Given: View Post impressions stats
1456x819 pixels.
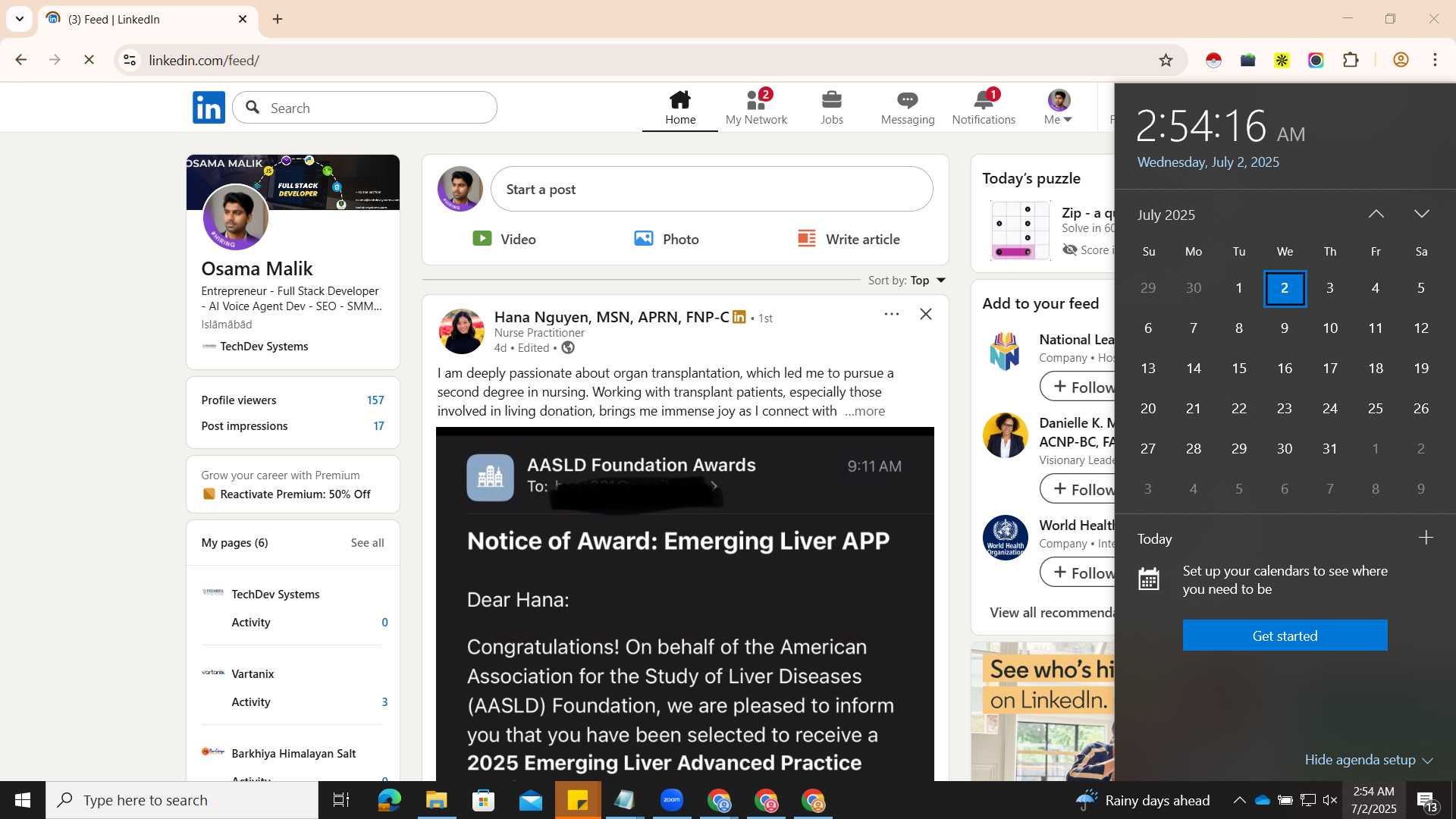Looking at the screenshot, I should tap(293, 426).
